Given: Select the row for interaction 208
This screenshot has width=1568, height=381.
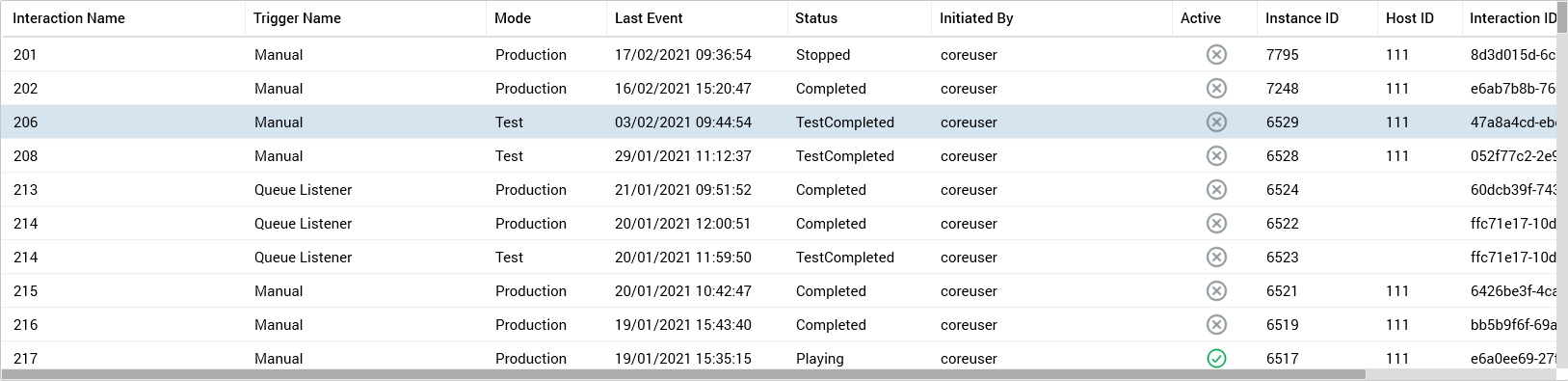Looking at the screenshot, I should tap(784, 156).
